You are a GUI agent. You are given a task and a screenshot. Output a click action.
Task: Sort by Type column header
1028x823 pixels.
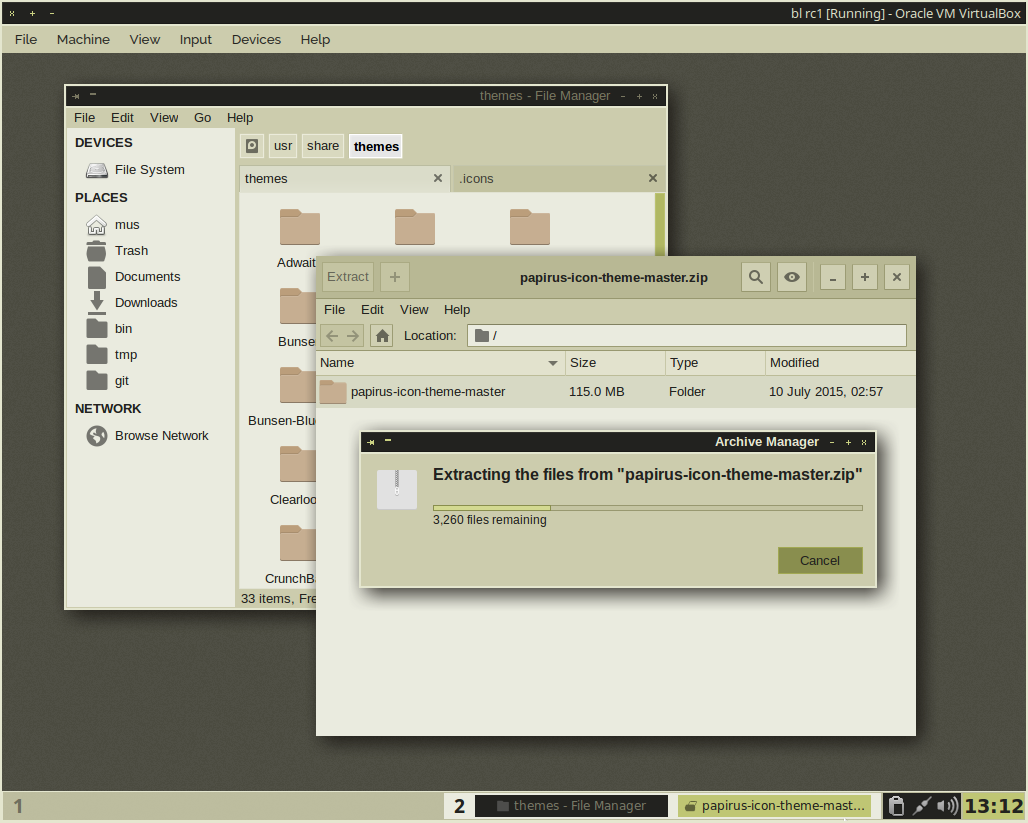tap(715, 363)
